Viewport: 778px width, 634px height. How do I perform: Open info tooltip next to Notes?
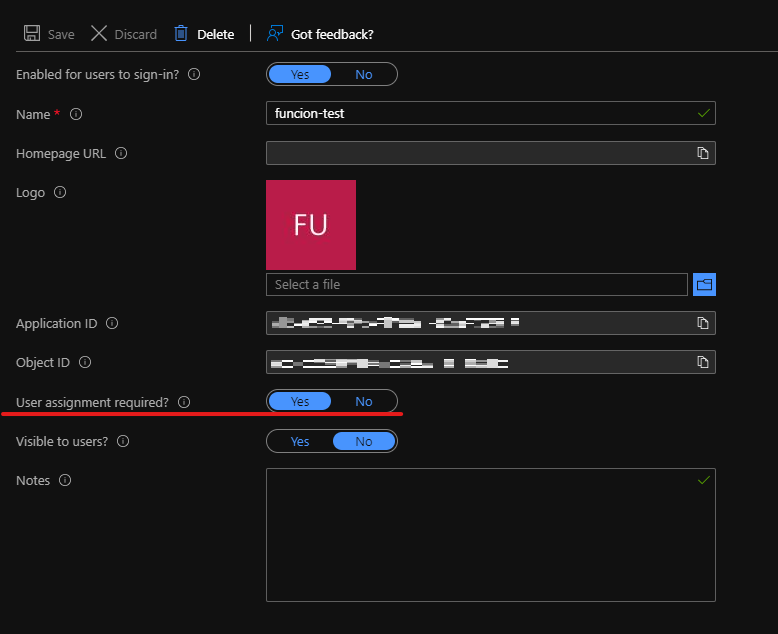pos(65,480)
